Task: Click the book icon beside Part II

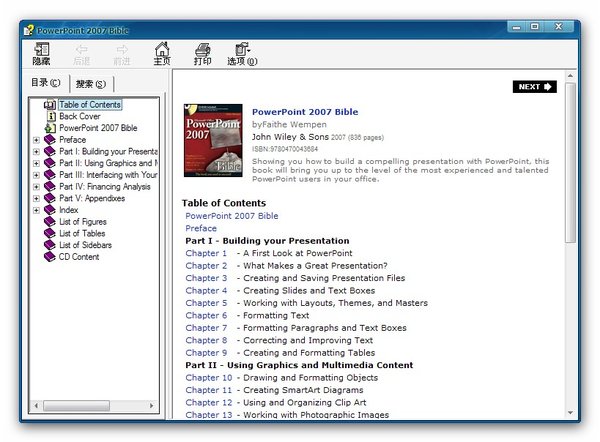Action: click(x=50, y=163)
